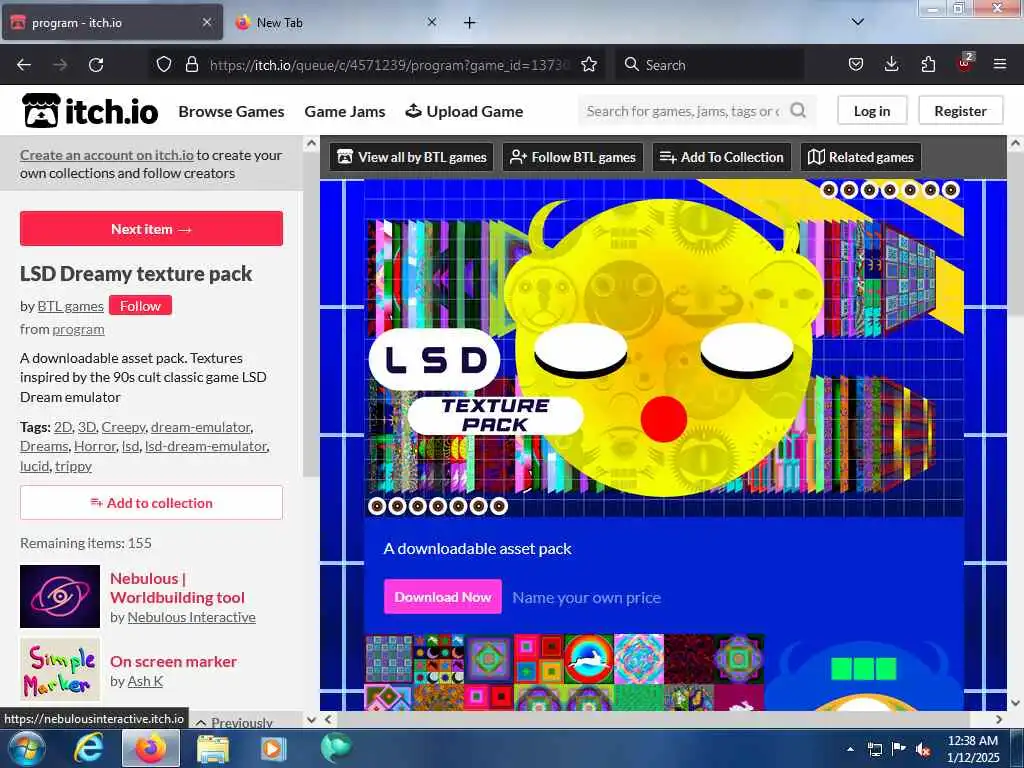Click the uBlock extension icon with badge

(x=965, y=63)
